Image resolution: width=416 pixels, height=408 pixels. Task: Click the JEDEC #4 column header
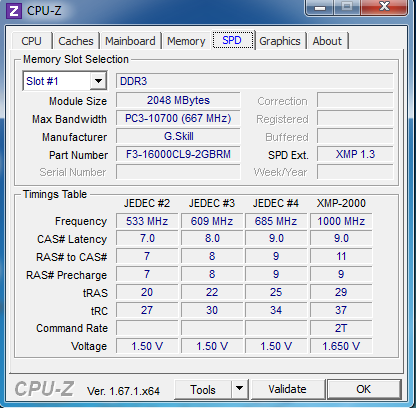[x=276, y=203]
